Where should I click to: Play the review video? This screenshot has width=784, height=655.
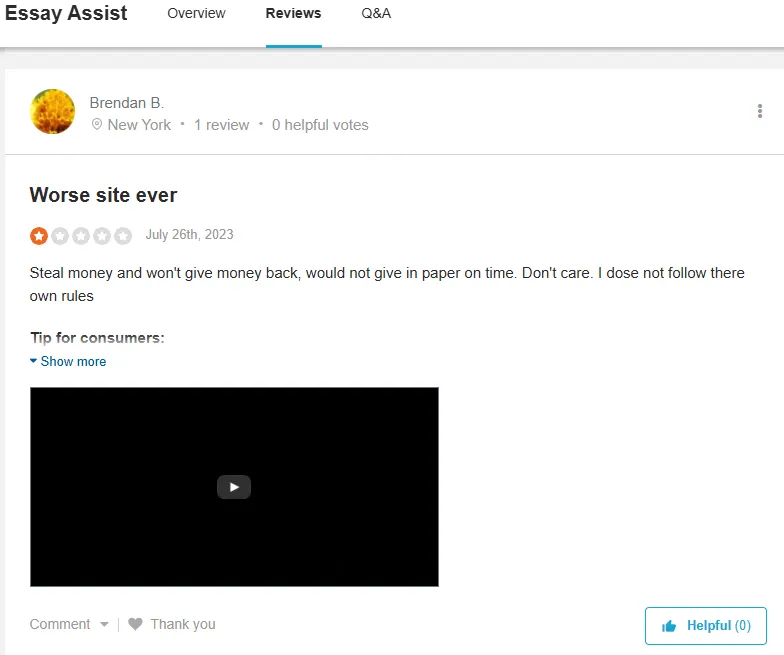[234, 487]
